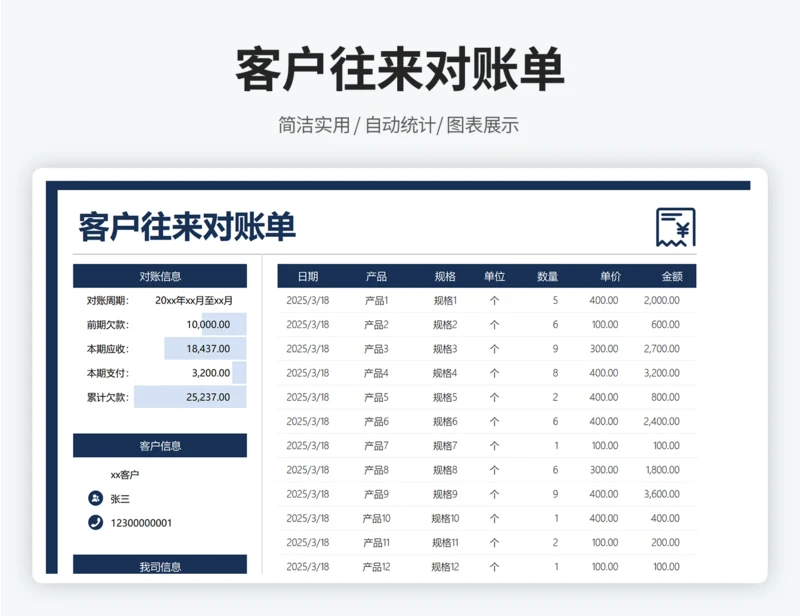The height and width of the screenshot is (616, 800).
Task: Click the phone number 12300000001
Action: tap(141, 522)
